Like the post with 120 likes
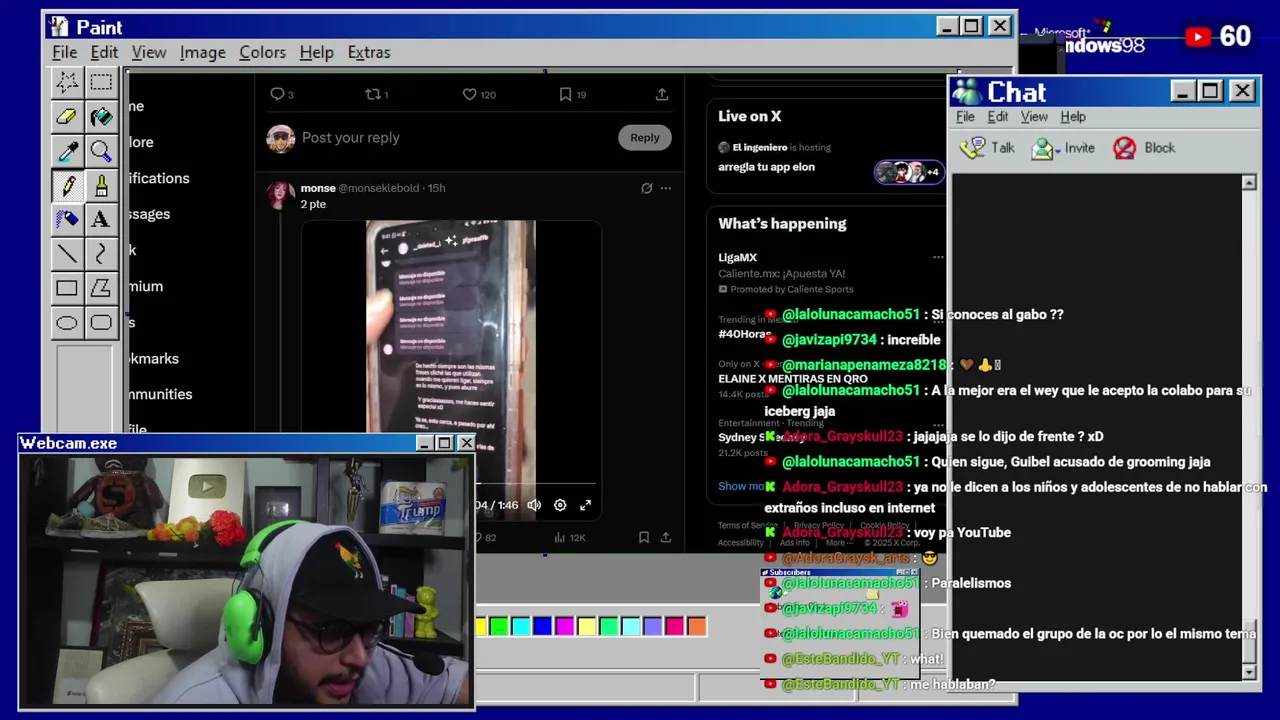 (469, 94)
